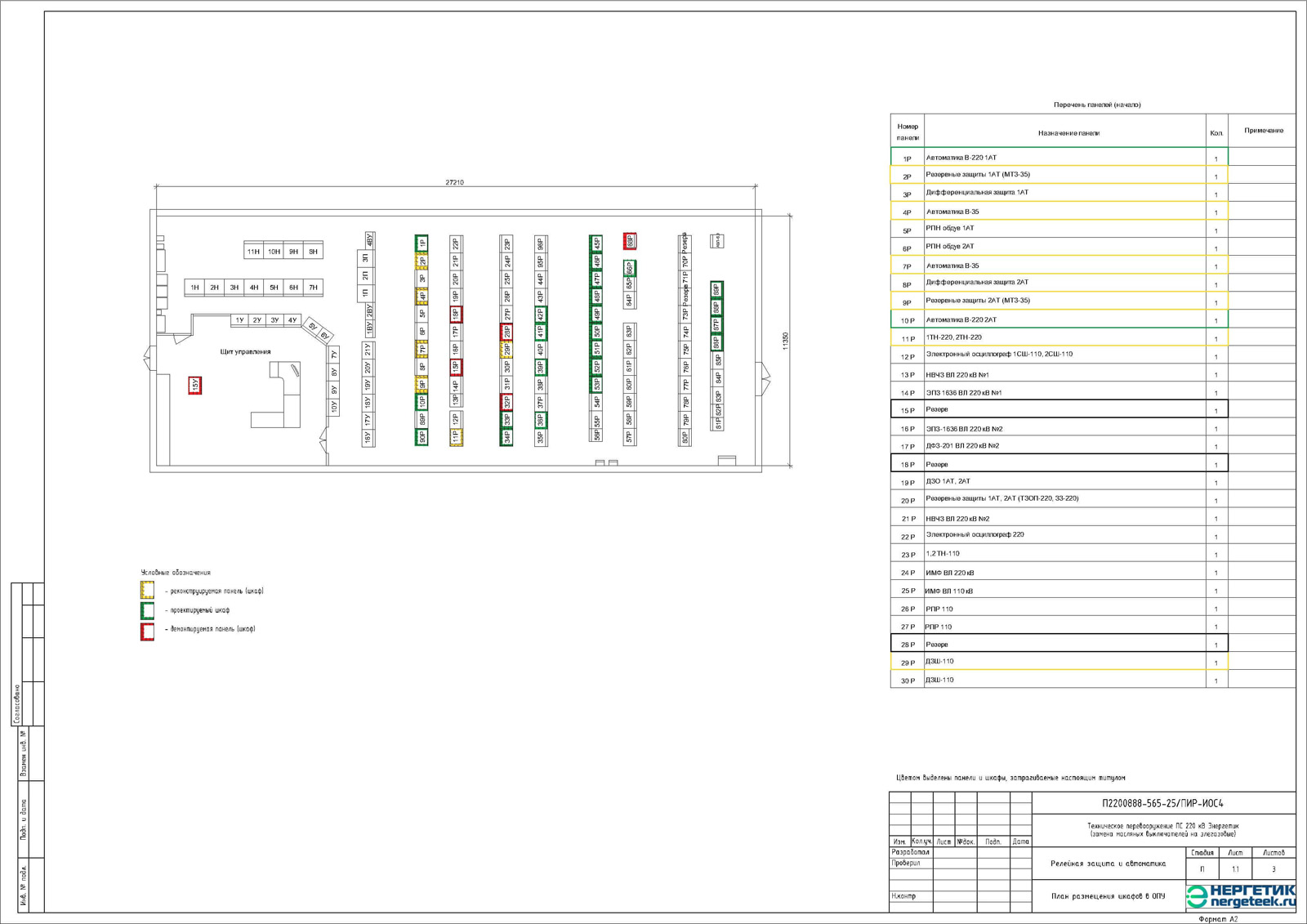This screenshot has width=1307, height=924.
Task: Click the red panel 68Р on floor plan
Action: (630, 241)
